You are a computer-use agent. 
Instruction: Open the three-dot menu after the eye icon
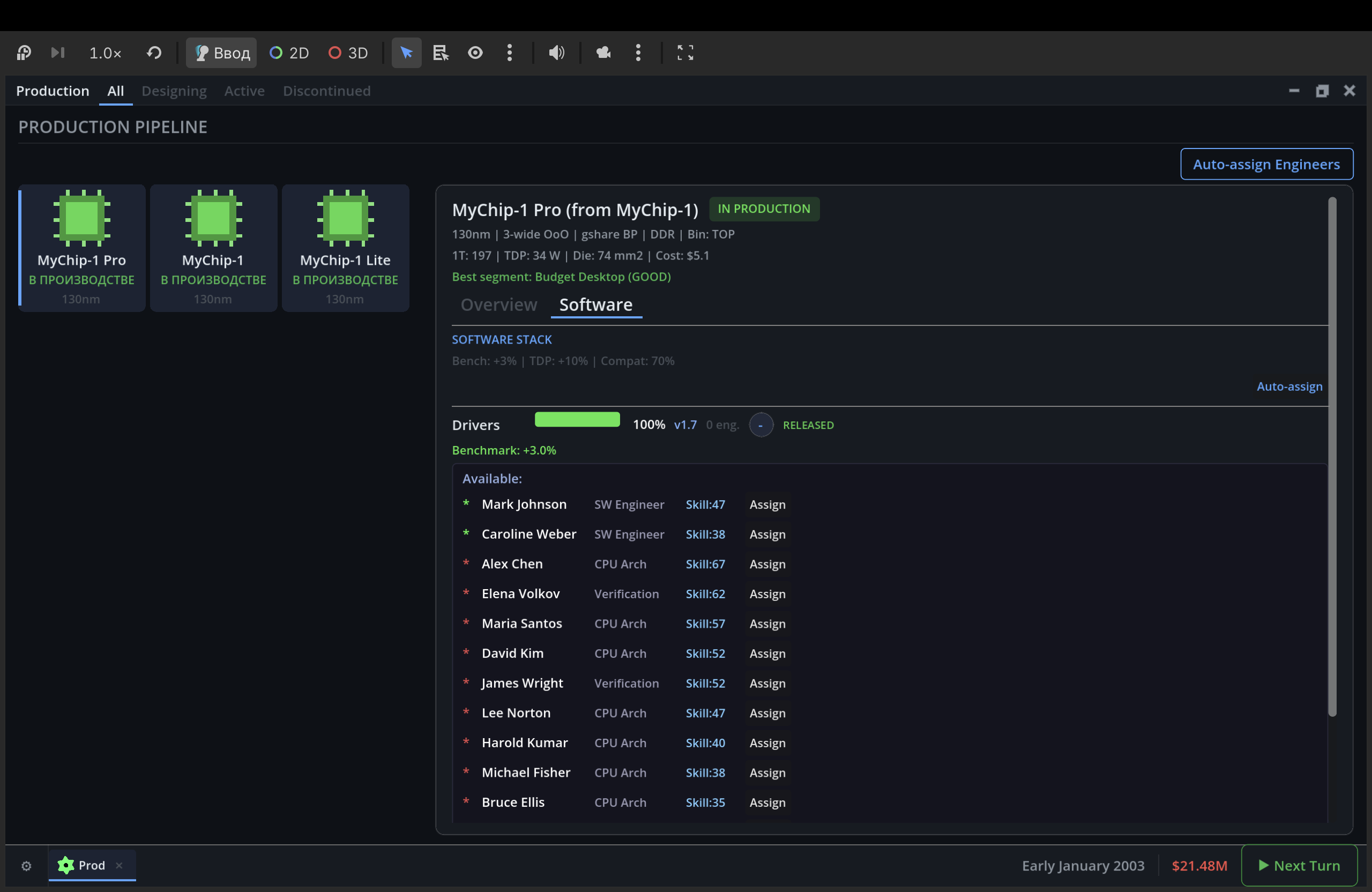coord(510,53)
